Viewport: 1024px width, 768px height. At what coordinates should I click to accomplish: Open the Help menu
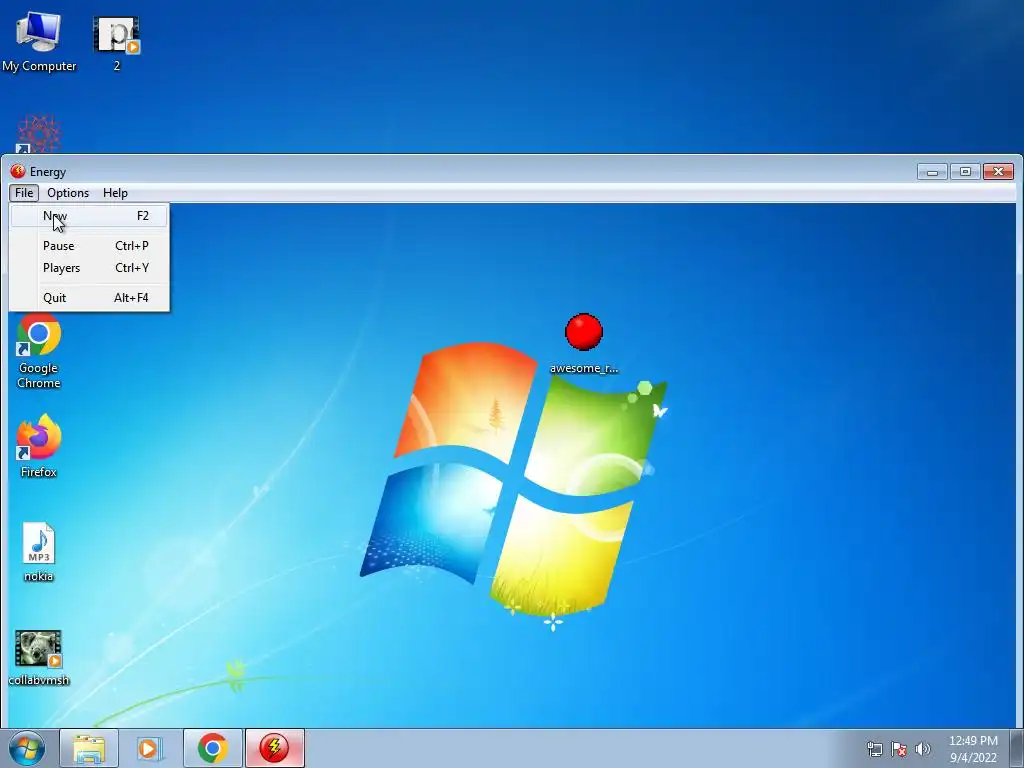pos(116,193)
